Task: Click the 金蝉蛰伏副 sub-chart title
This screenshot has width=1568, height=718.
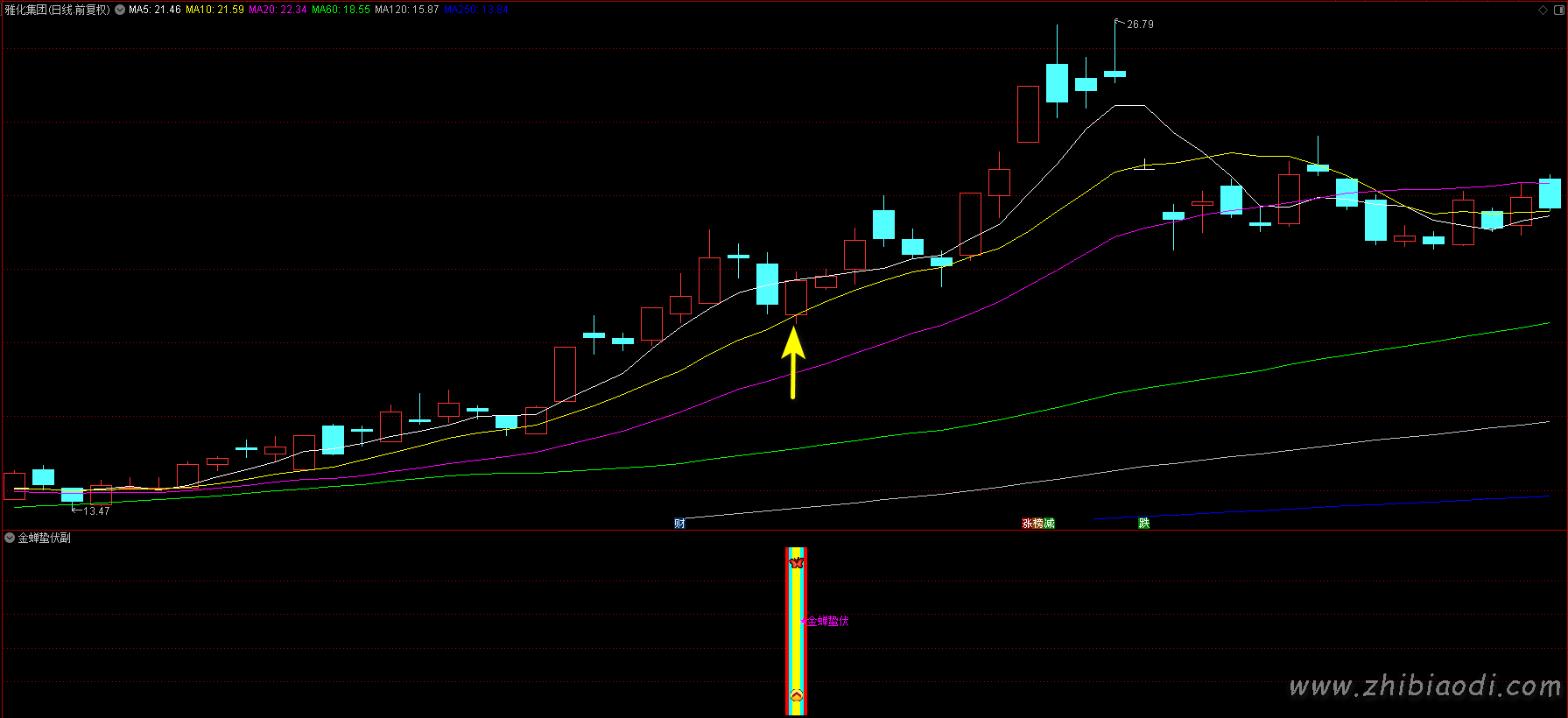Action: [x=45, y=538]
